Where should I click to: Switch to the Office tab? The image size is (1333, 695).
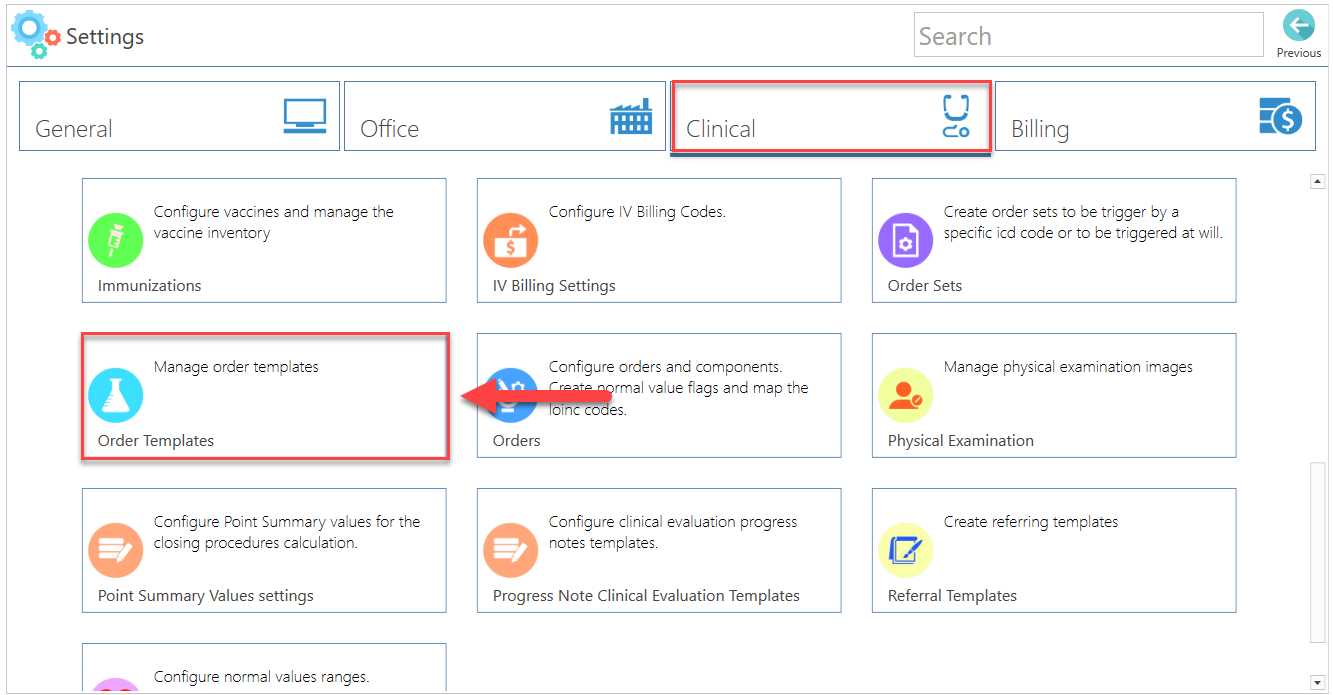505,116
